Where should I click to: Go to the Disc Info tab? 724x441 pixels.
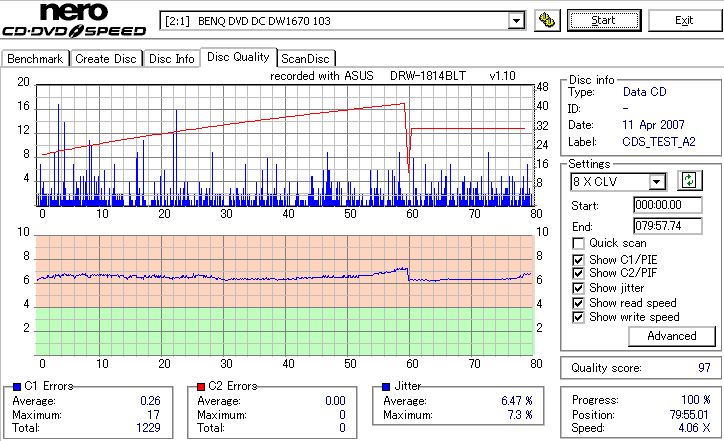[172, 59]
